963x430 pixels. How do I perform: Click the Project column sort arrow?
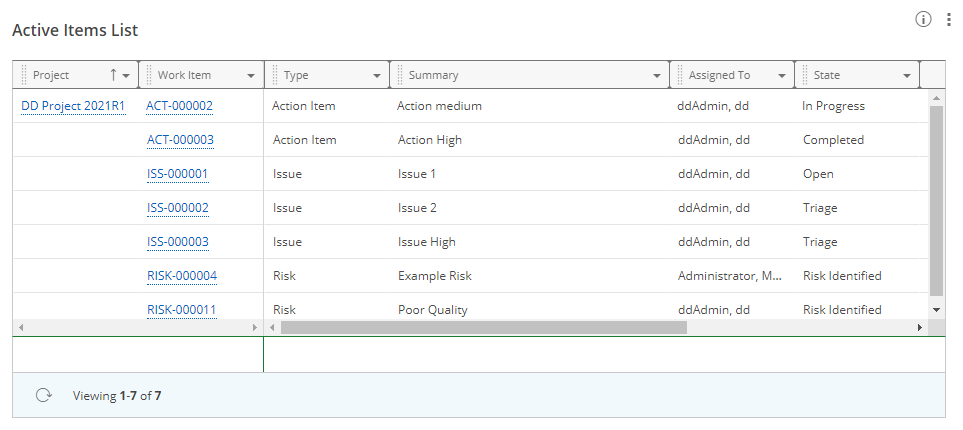[x=113, y=75]
